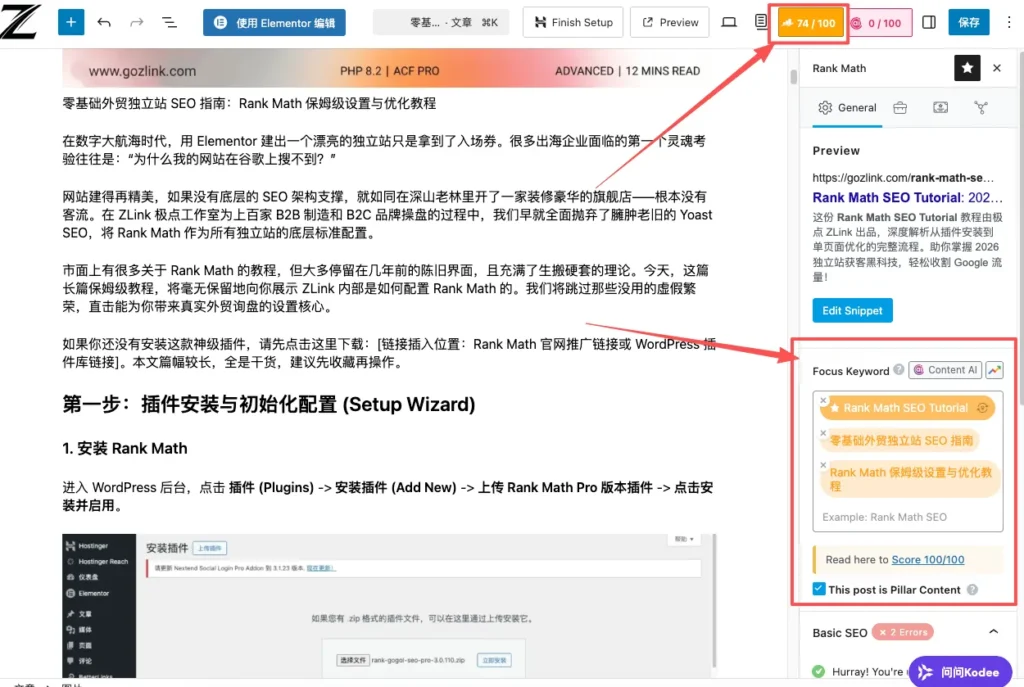This screenshot has width=1024, height=687.
Task: Select keyword tag Rank Math 保姆级设置与优化教程
Action: pyautogui.click(x=910, y=479)
